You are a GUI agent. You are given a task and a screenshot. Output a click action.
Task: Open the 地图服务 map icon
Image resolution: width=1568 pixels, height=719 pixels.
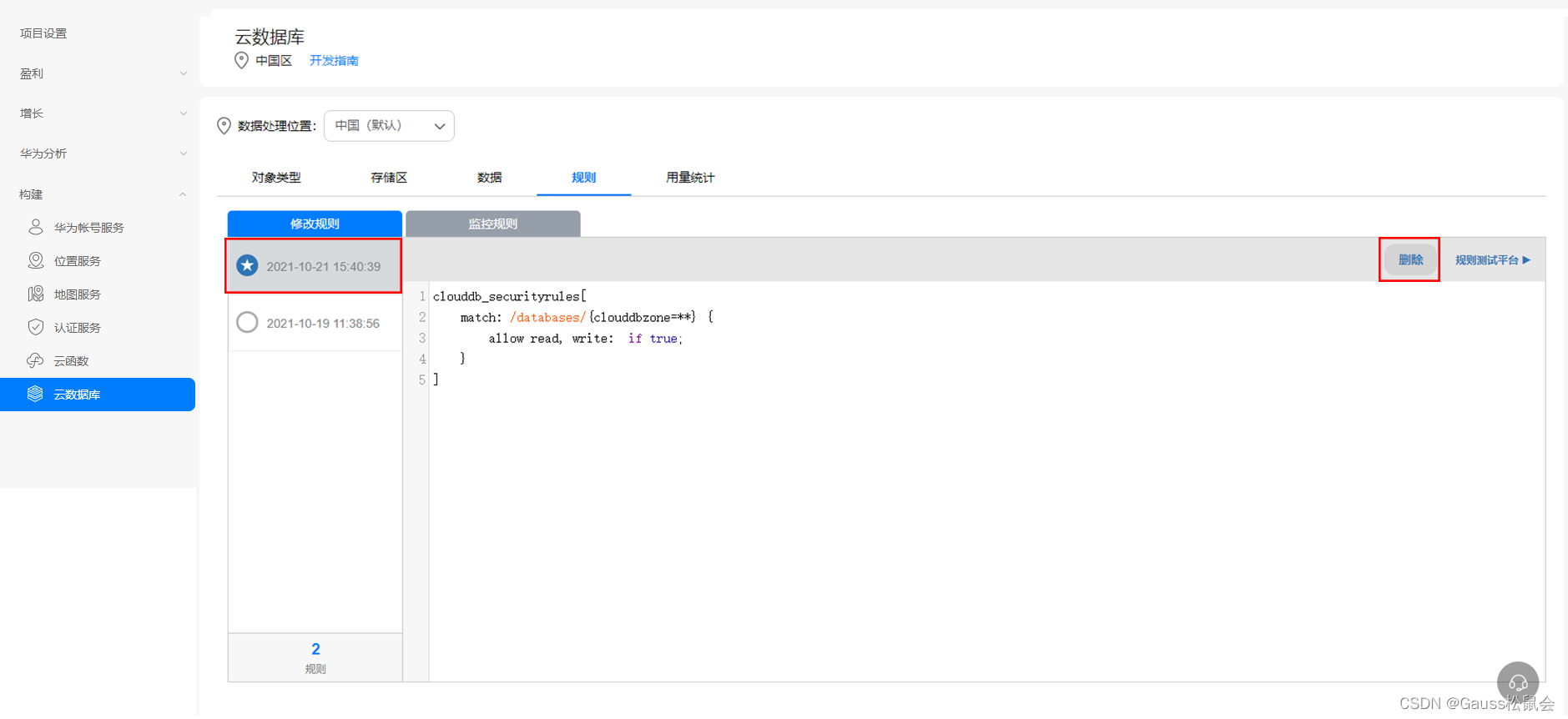pos(36,294)
